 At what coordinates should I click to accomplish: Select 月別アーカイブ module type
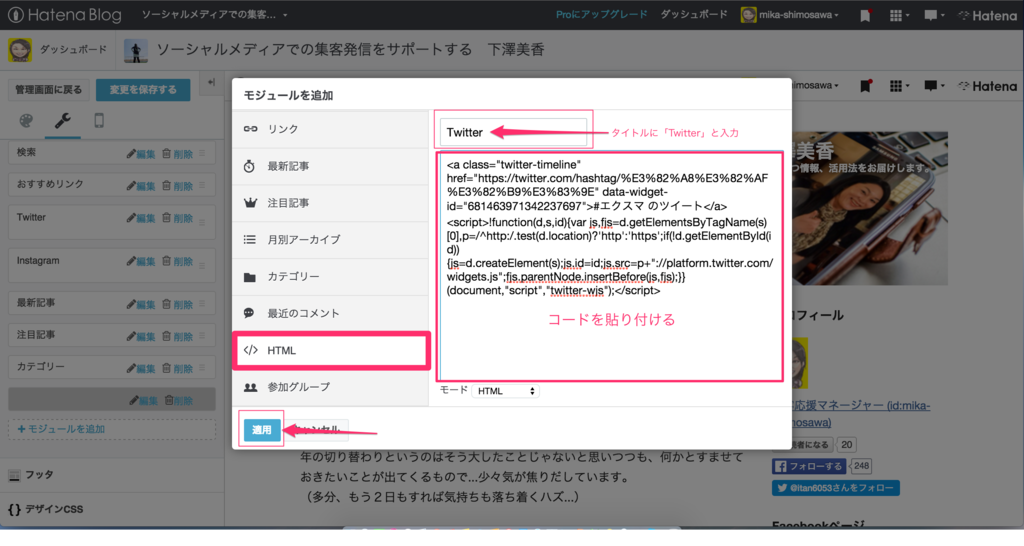click(x=330, y=240)
